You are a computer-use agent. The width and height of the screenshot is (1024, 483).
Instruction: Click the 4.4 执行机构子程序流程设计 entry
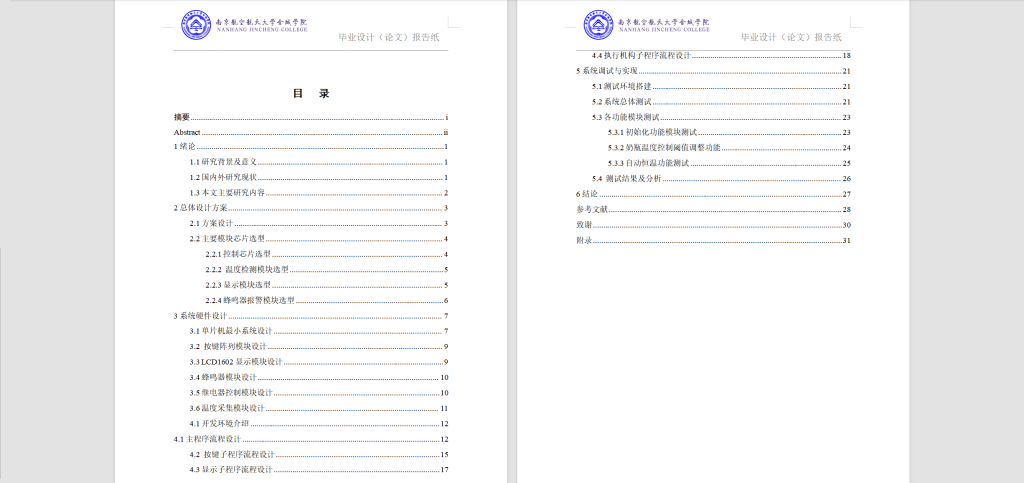coord(721,56)
